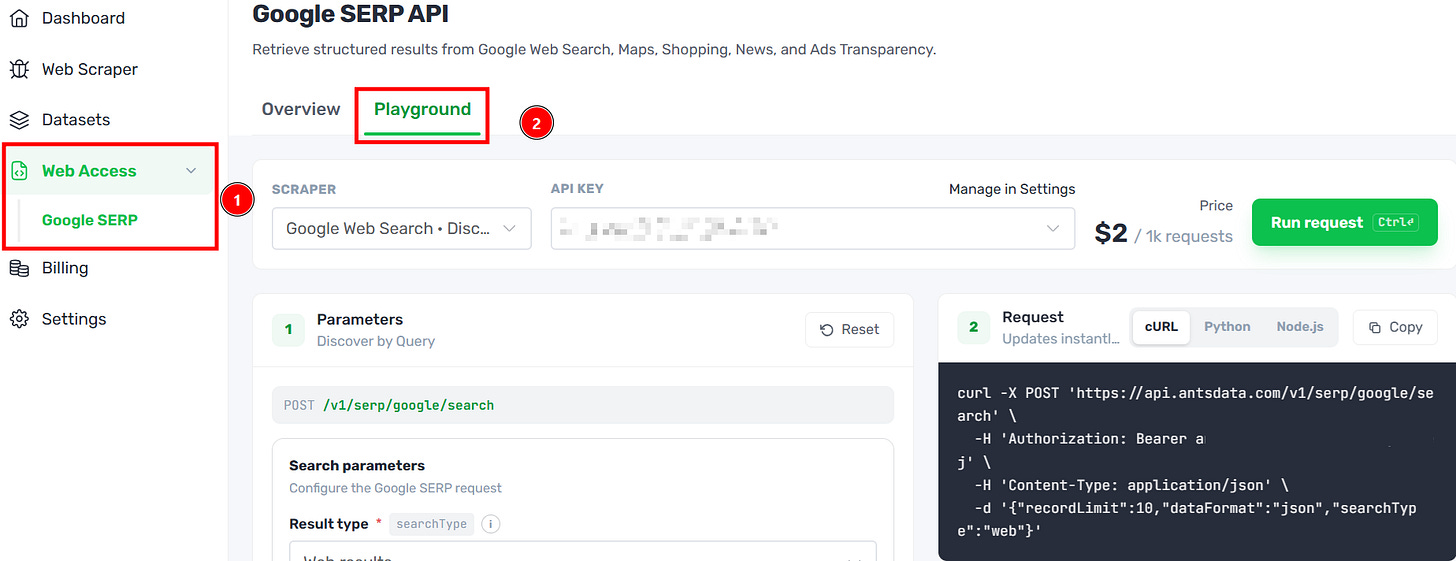Open the Billing coins icon

[x=19, y=268]
